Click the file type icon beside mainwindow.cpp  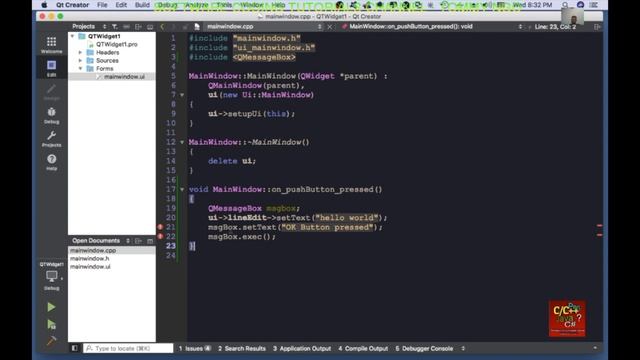pos(197,27)
